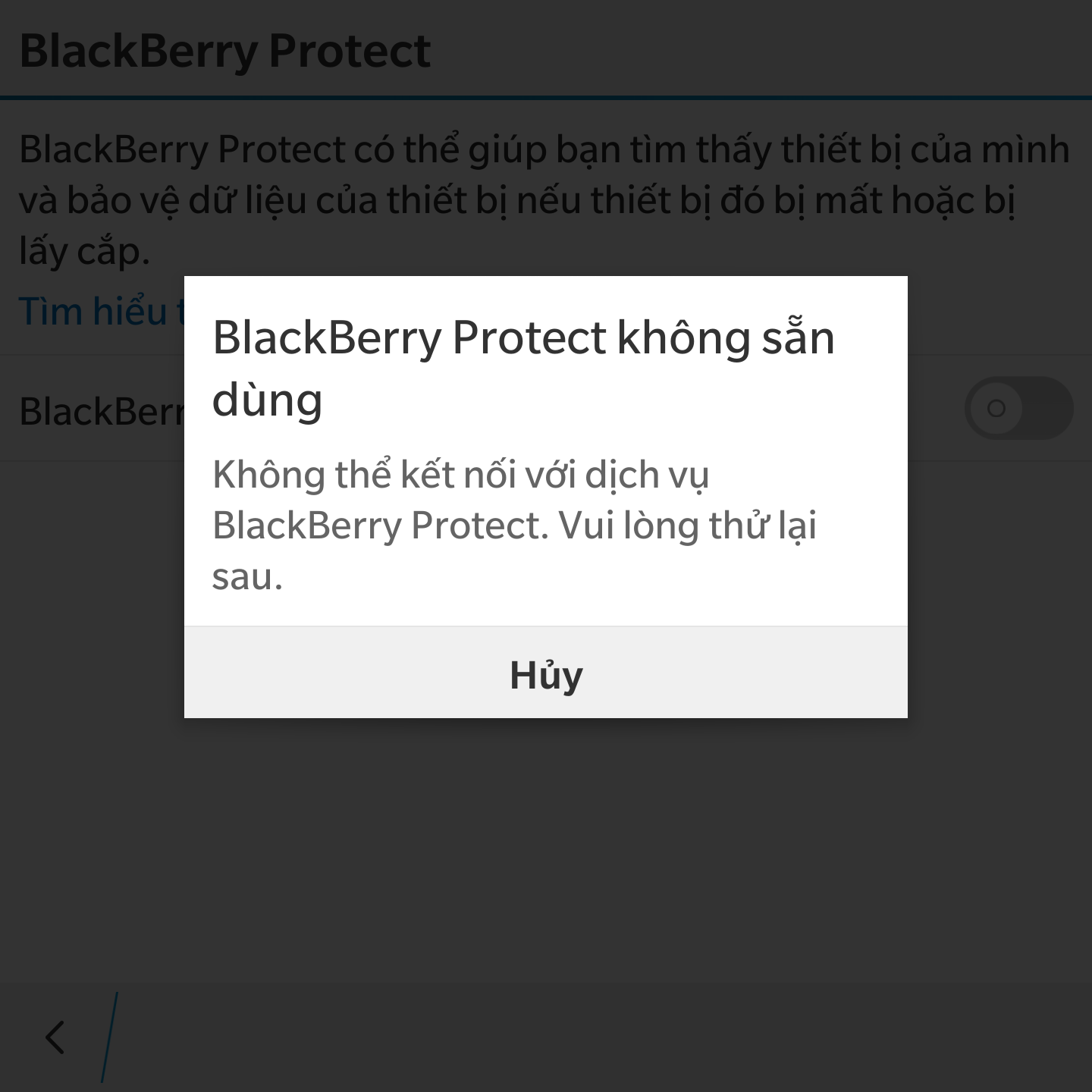Click the description paragraph about finding your device
Viewport: 1092px width, 1092px height.
pos(544,200)
